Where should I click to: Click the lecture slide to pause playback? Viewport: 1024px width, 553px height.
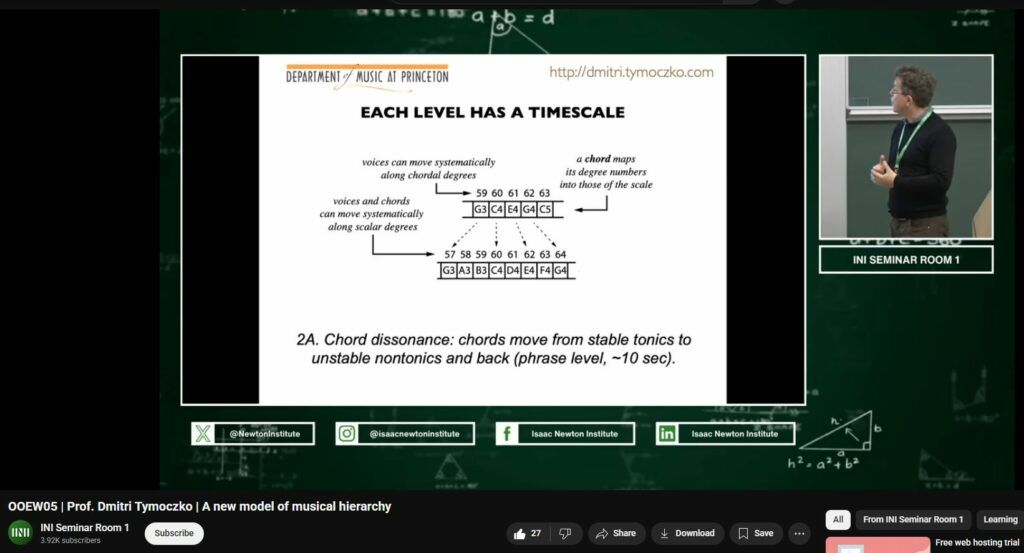[492, 230]
